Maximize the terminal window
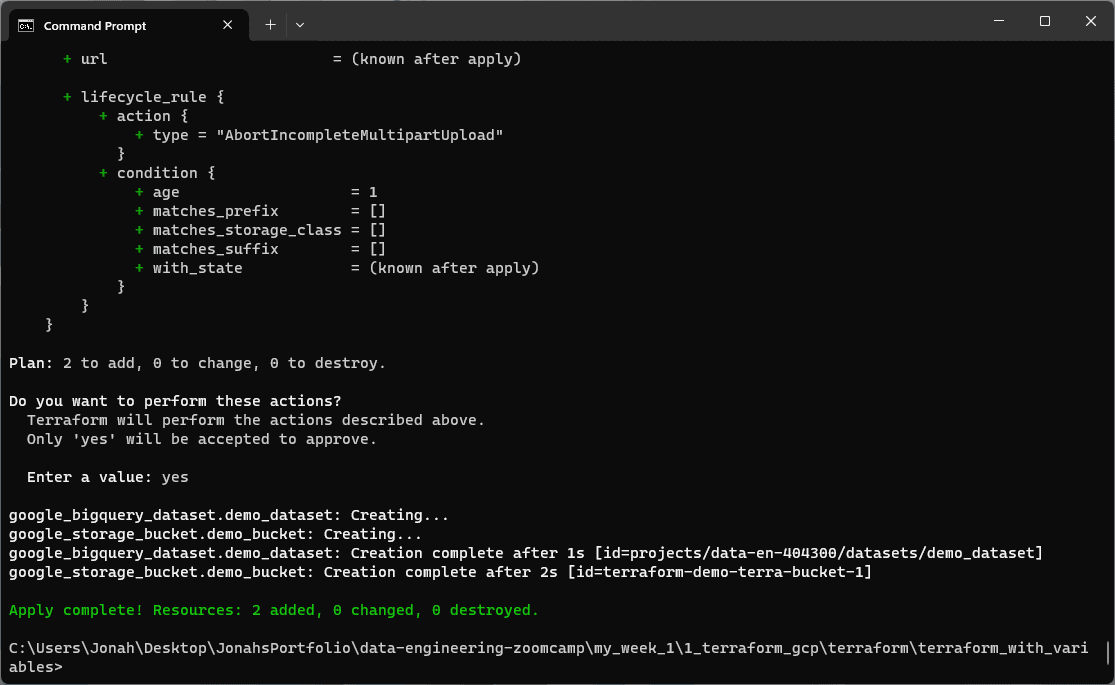Image resolution: width=1115 pixels, height=685 pixels. [1045, 21]
